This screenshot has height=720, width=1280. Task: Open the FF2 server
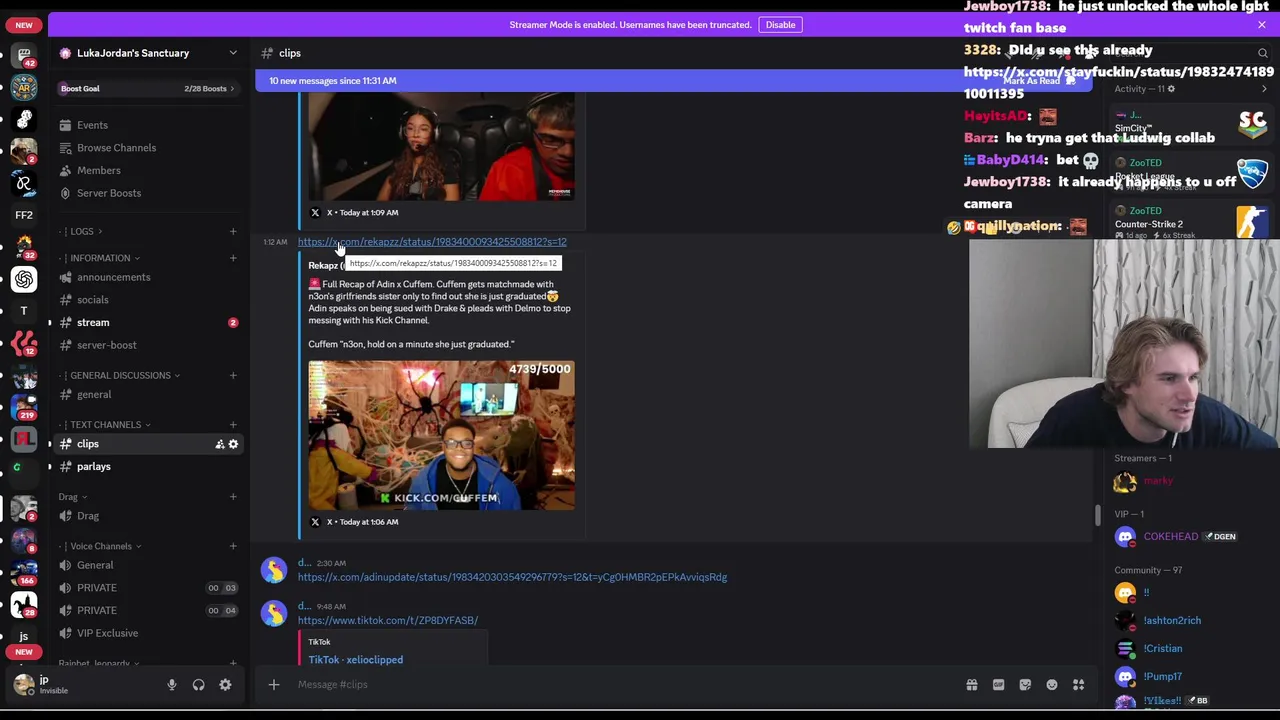point(24,215)
